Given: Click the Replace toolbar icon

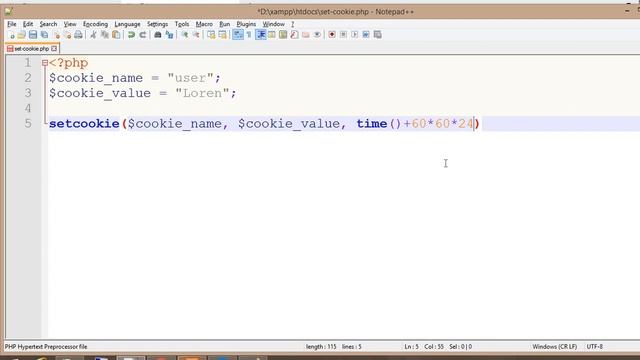Looking at the screenshot, I should tap(169, 35).
